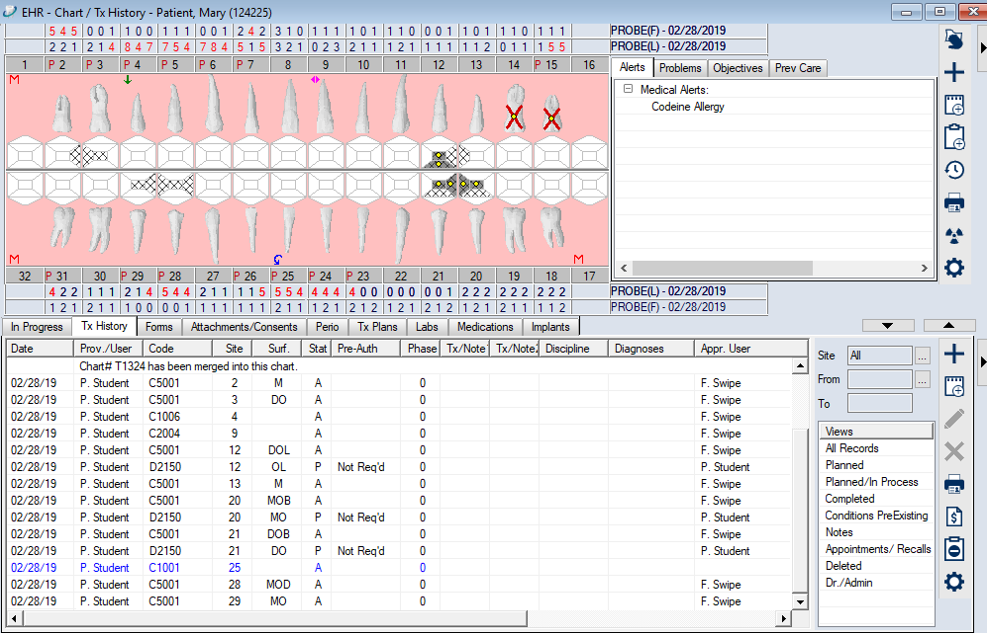Switch to the Medications tab

(484, 326)
